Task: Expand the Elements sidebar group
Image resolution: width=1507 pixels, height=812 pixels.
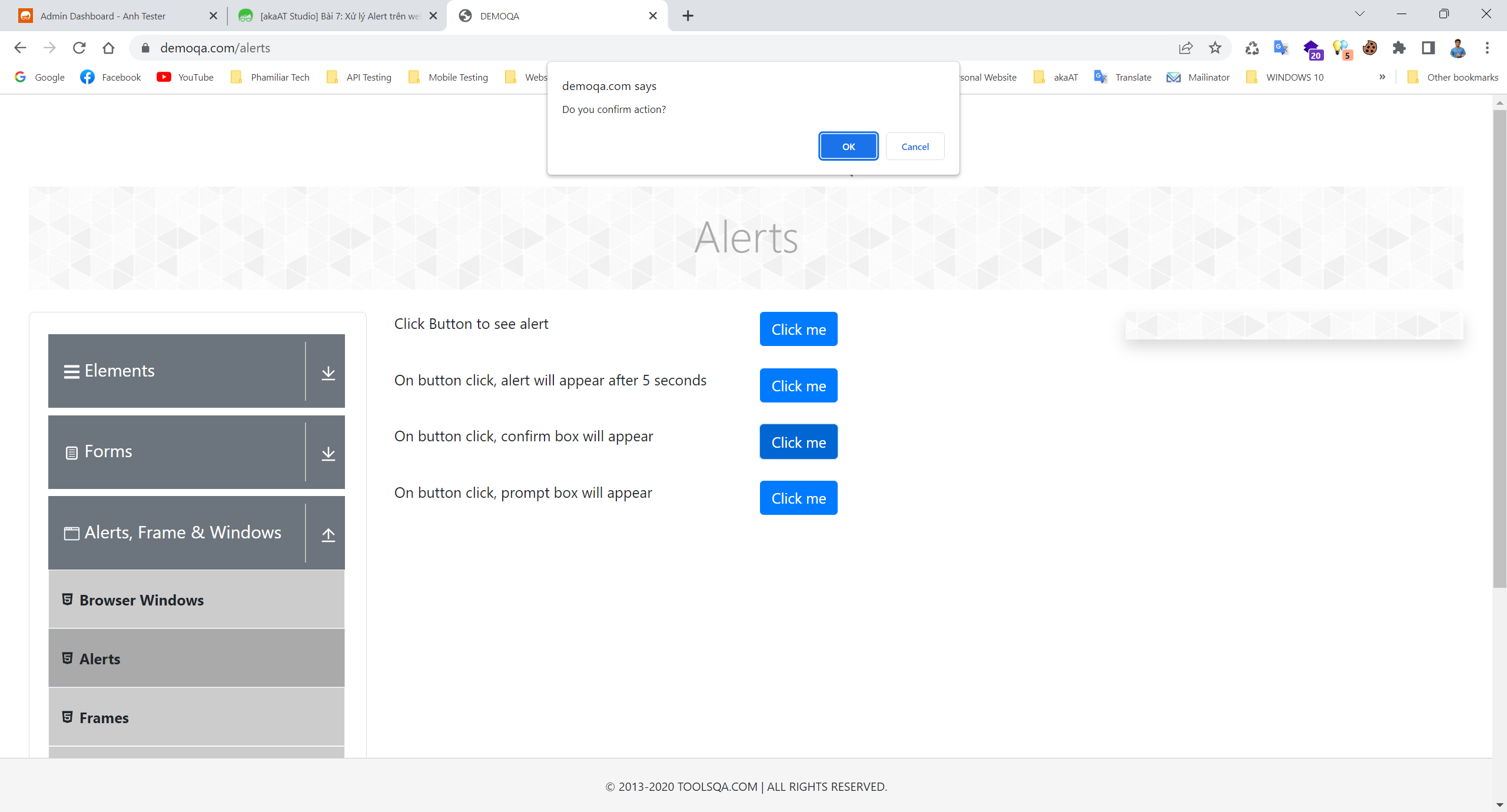Action: point(197,371)
